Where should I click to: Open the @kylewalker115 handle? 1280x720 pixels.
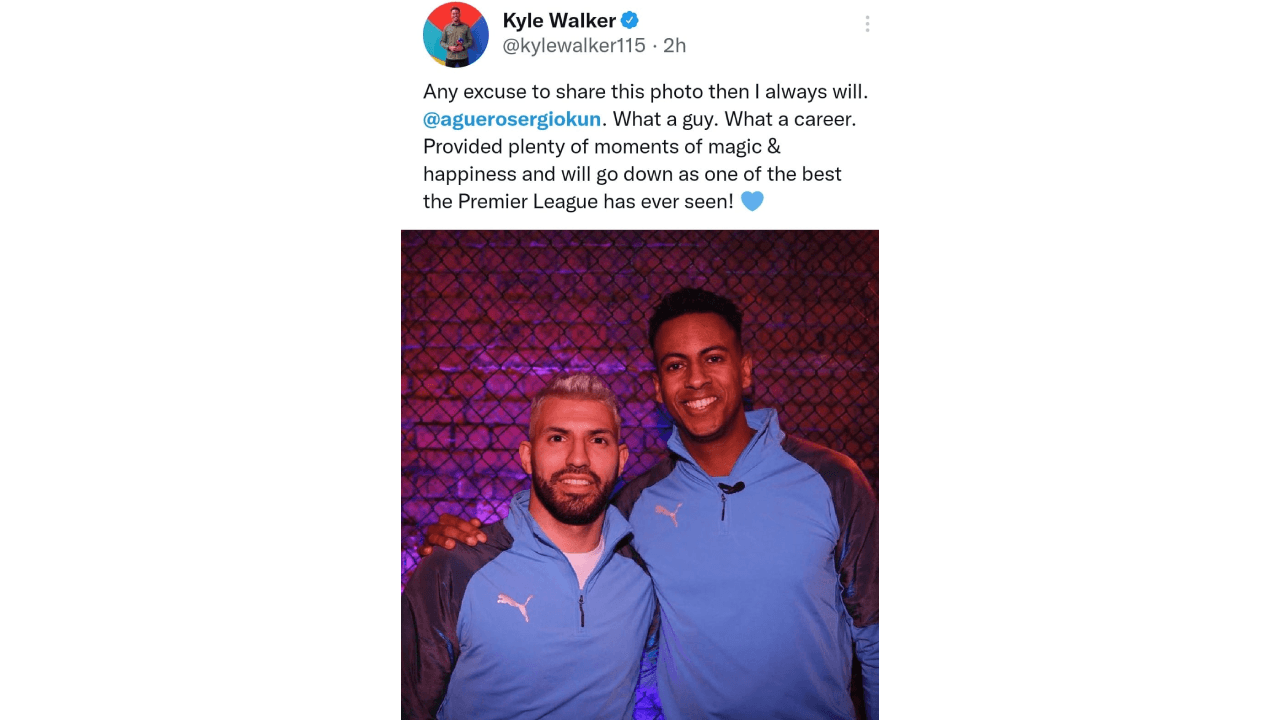(x=574, y=46)
